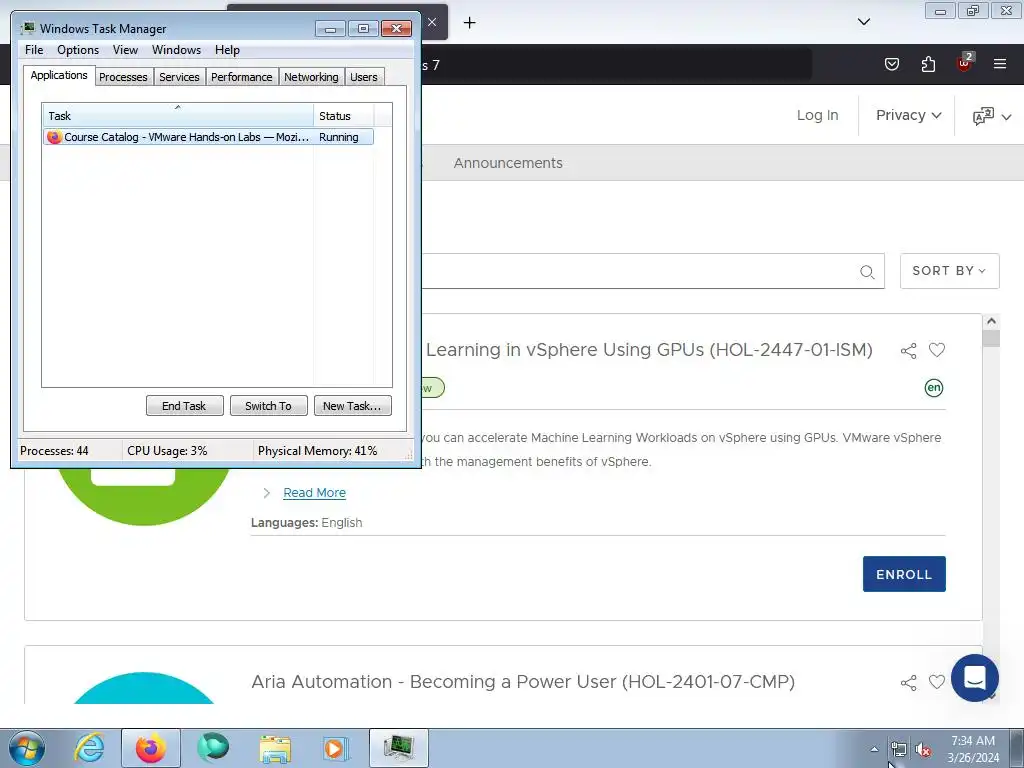Sort the list by Status column header
Image resolution: width=1024 pixels, height=768 pixels.
pos(343,115)
